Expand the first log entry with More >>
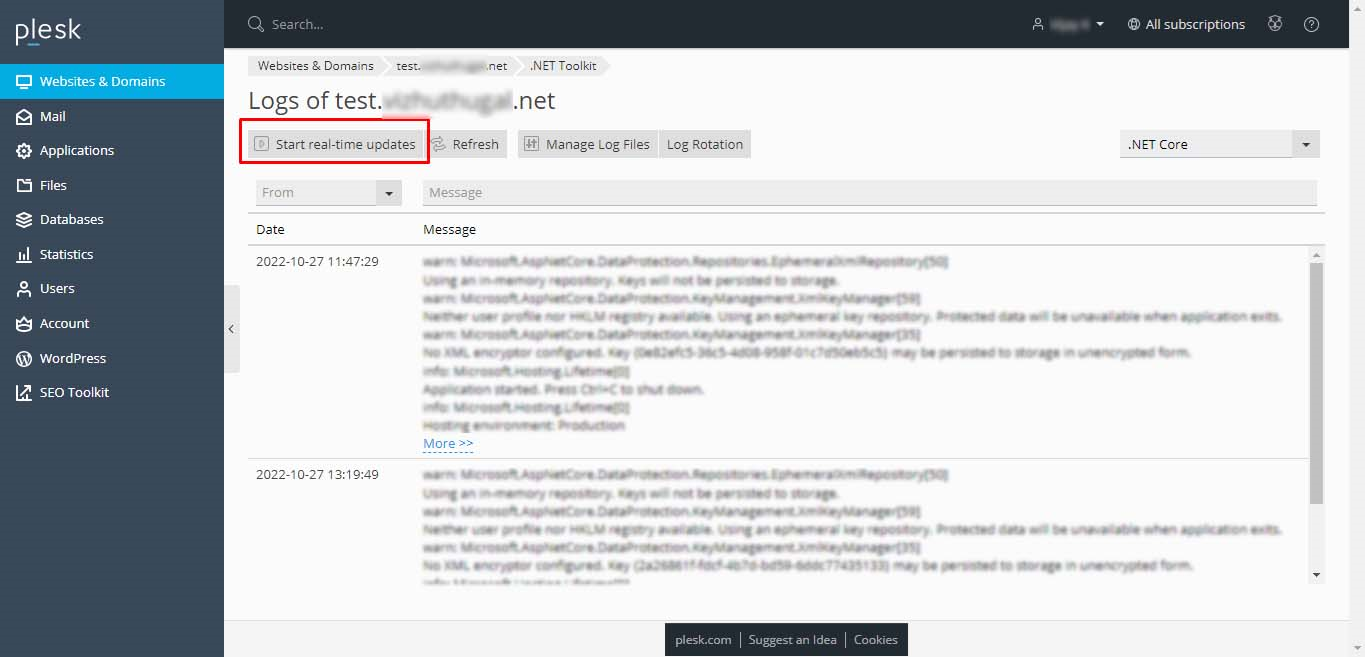The height and width of the screenshot is (657, 1365). (448, 443)
